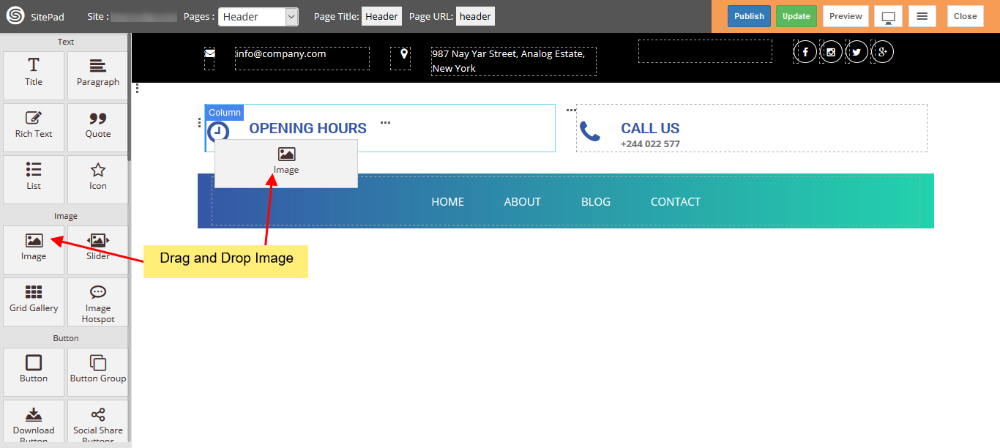Toggle the desktop device preview icon
1000x448 pixels.
887,17
